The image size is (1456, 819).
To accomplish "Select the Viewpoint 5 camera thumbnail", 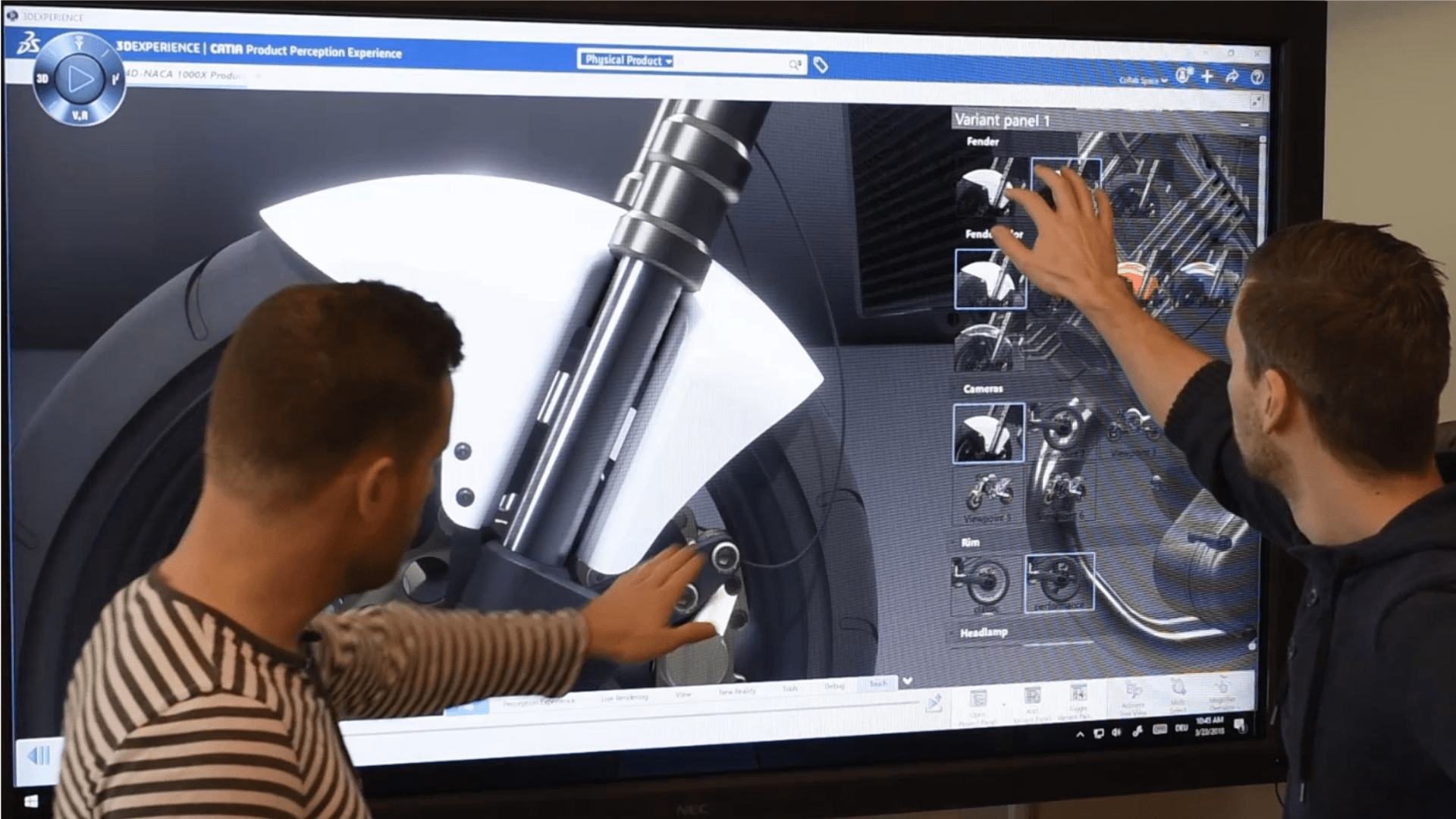I will (x=988, y=497).
